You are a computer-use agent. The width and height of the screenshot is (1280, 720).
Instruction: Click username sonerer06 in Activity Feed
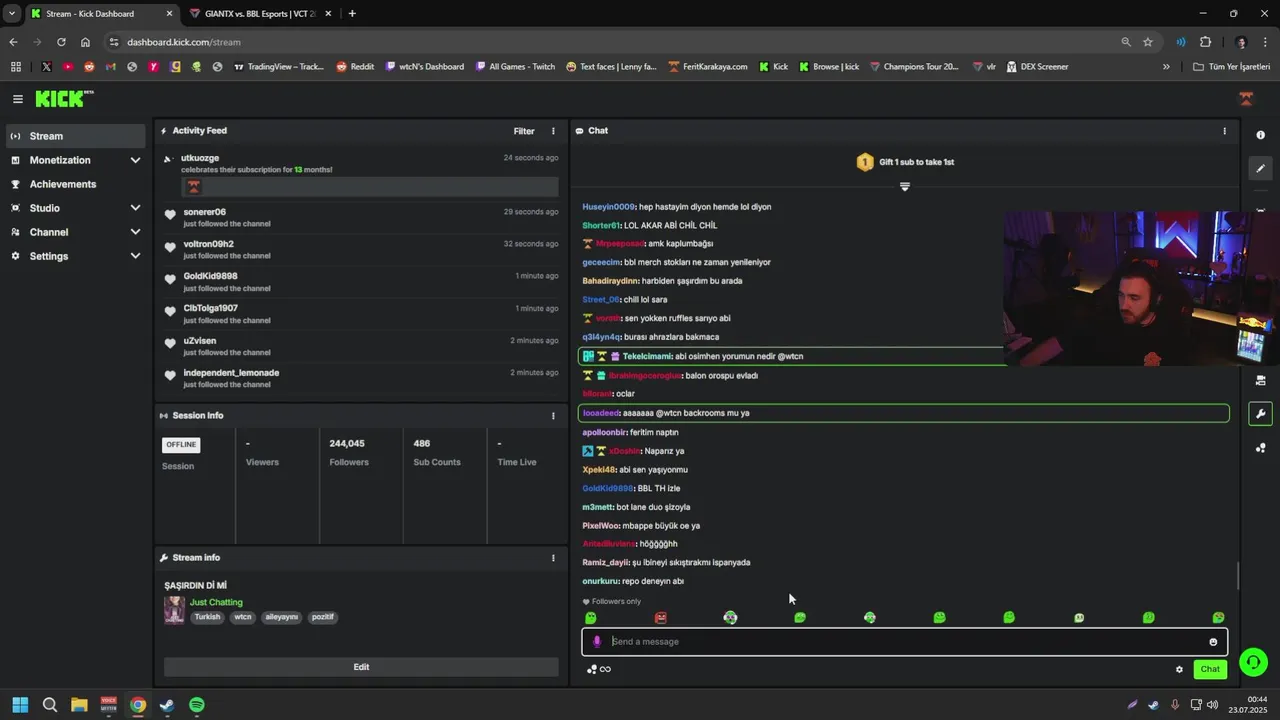coord(204,212)
